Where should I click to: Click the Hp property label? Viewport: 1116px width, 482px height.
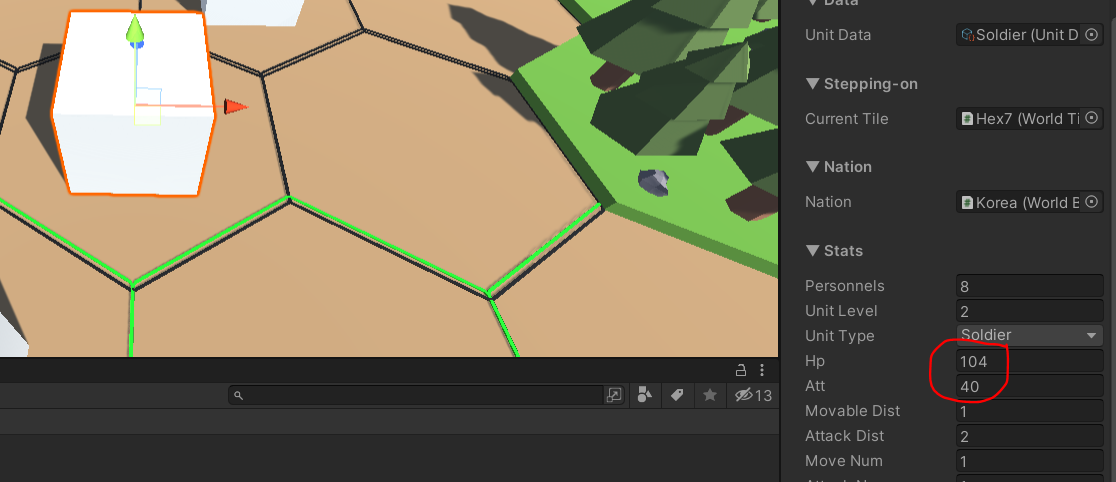tap(815, 361)
